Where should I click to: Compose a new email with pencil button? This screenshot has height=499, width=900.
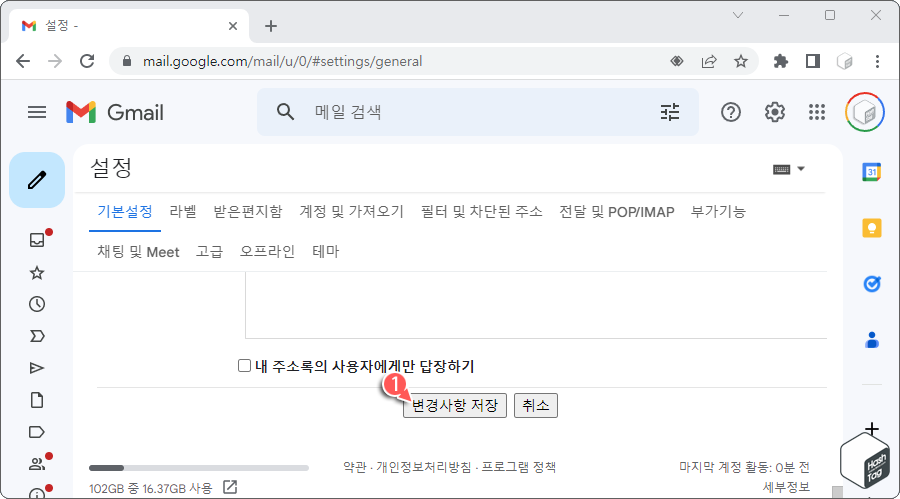[37, 180]
